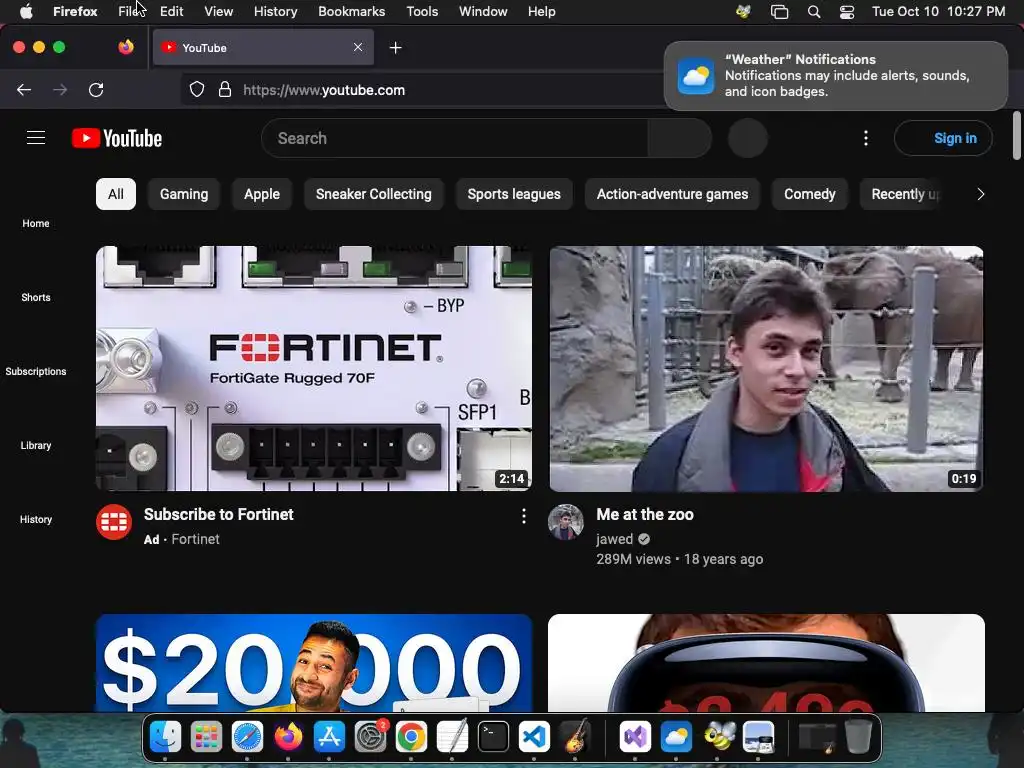The width and height of the screenshot is (1024, 768).
Task: Open Visual Studio Code from the Dock
Action: coord(534,737)
